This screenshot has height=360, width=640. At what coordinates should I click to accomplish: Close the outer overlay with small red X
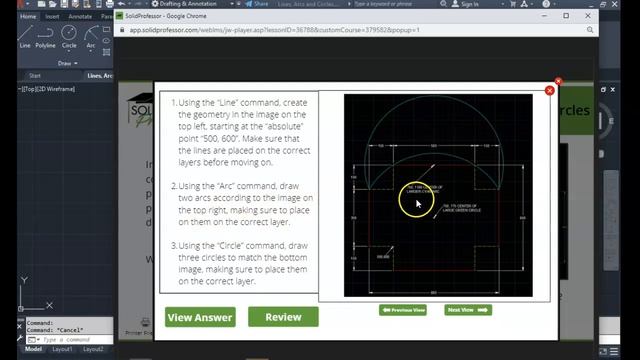(558, 81)
